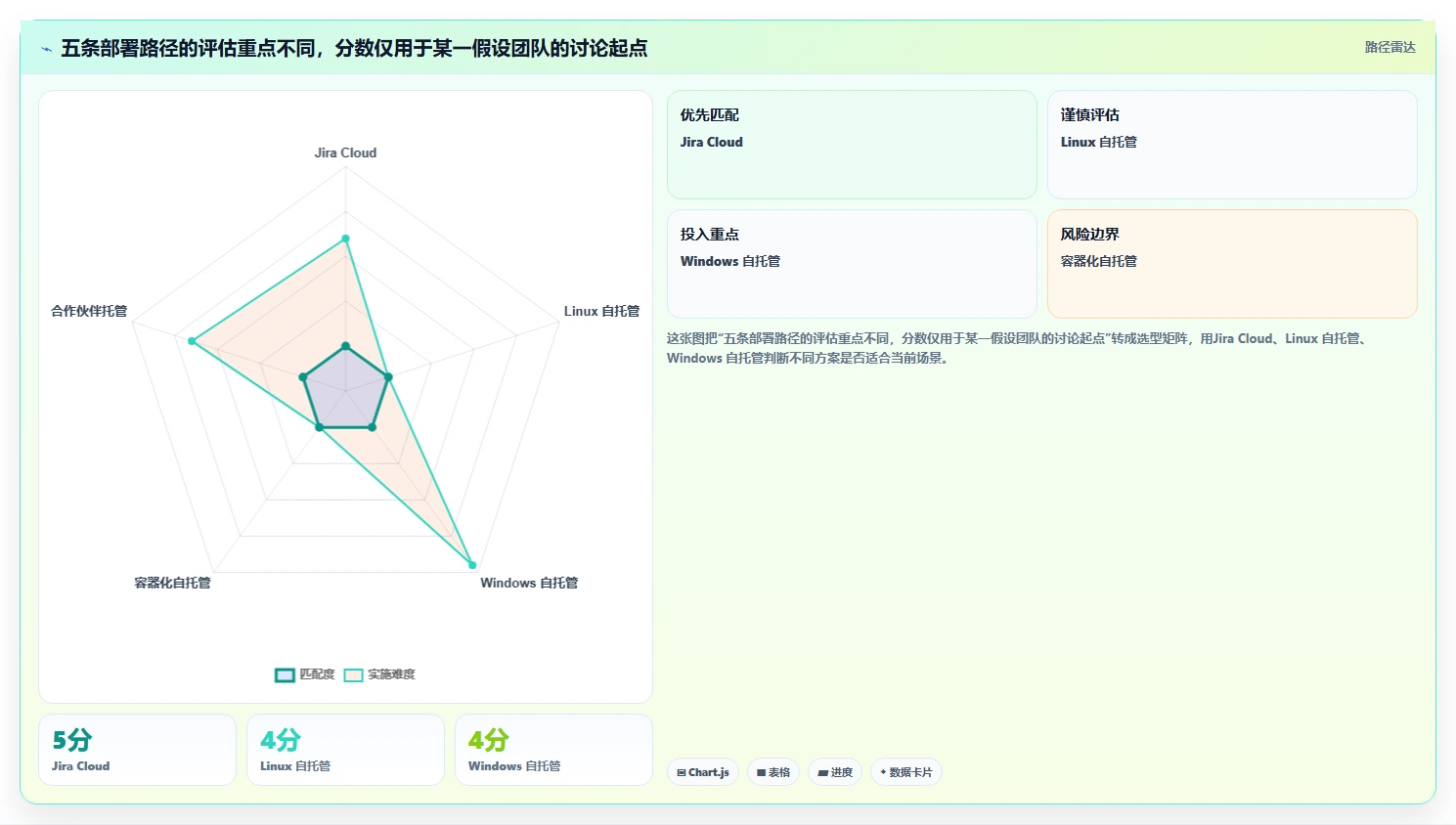The width and height of the screenshot is (1456, 825).
Task: Toggle the 实施难度 legend label
Action: pos(391,674)
